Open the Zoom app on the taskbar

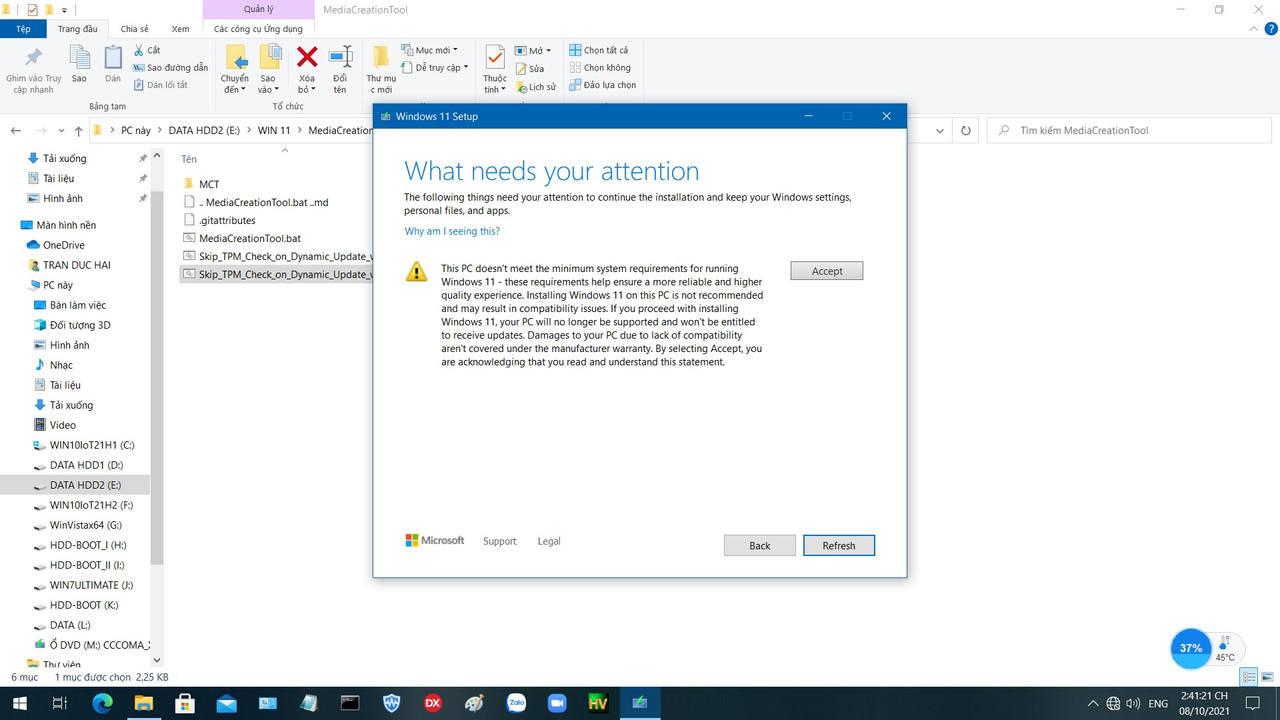557,703
